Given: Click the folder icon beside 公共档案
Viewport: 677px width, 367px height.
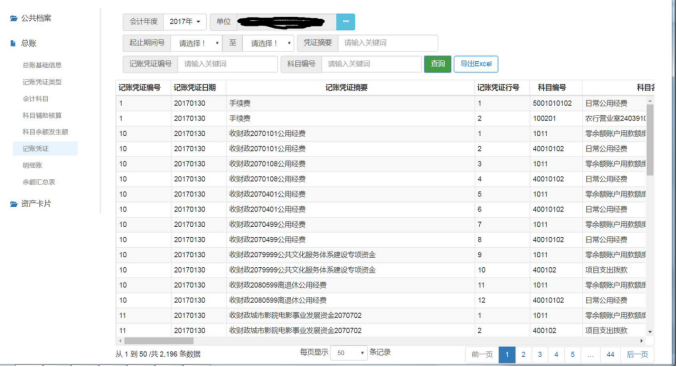Looking at the screenshot, I should 14,18.
